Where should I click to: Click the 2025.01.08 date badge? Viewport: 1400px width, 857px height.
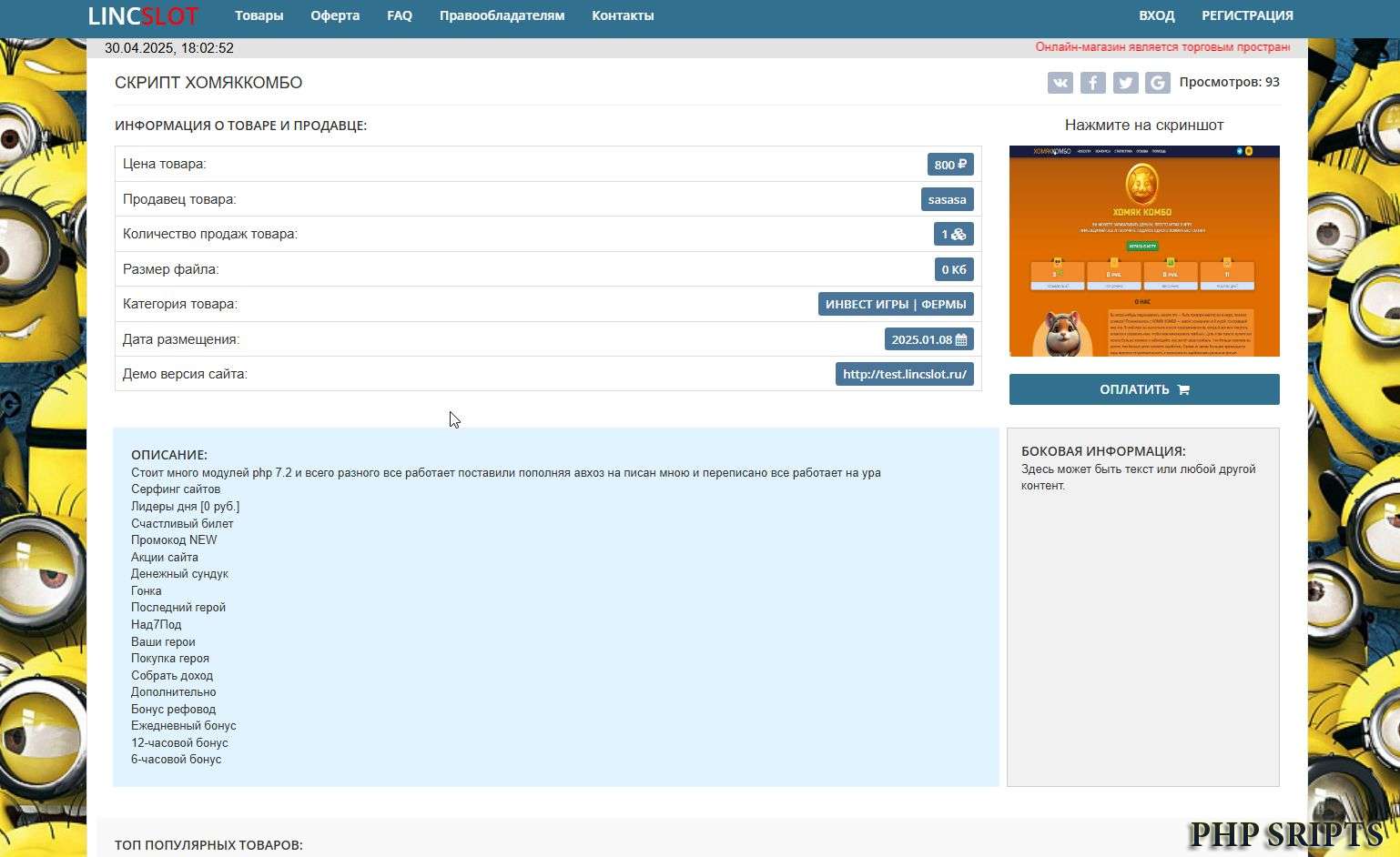click(x=928, y=339)
